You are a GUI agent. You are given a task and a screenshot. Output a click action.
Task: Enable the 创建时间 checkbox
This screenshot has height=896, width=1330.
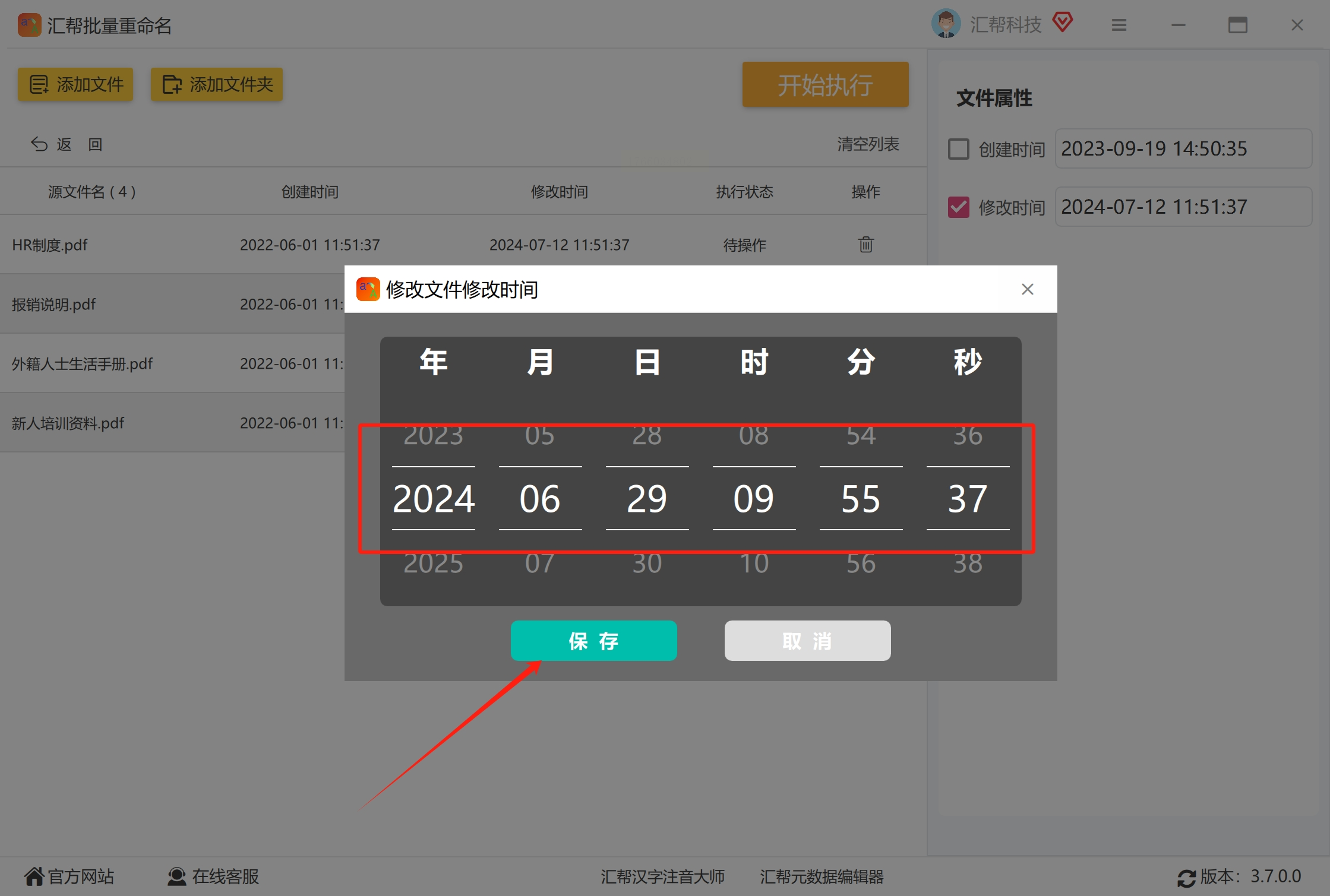pos(958,149)
